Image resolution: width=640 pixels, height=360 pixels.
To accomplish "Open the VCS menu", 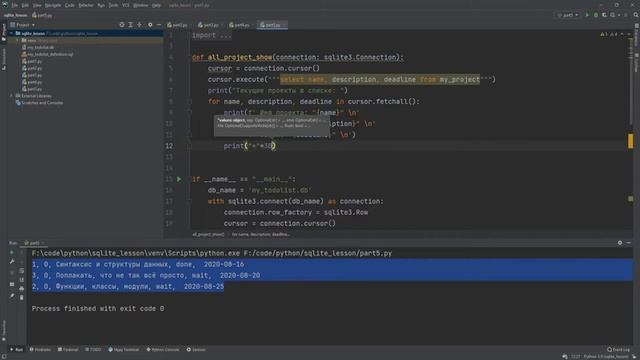I will [126, 5].
